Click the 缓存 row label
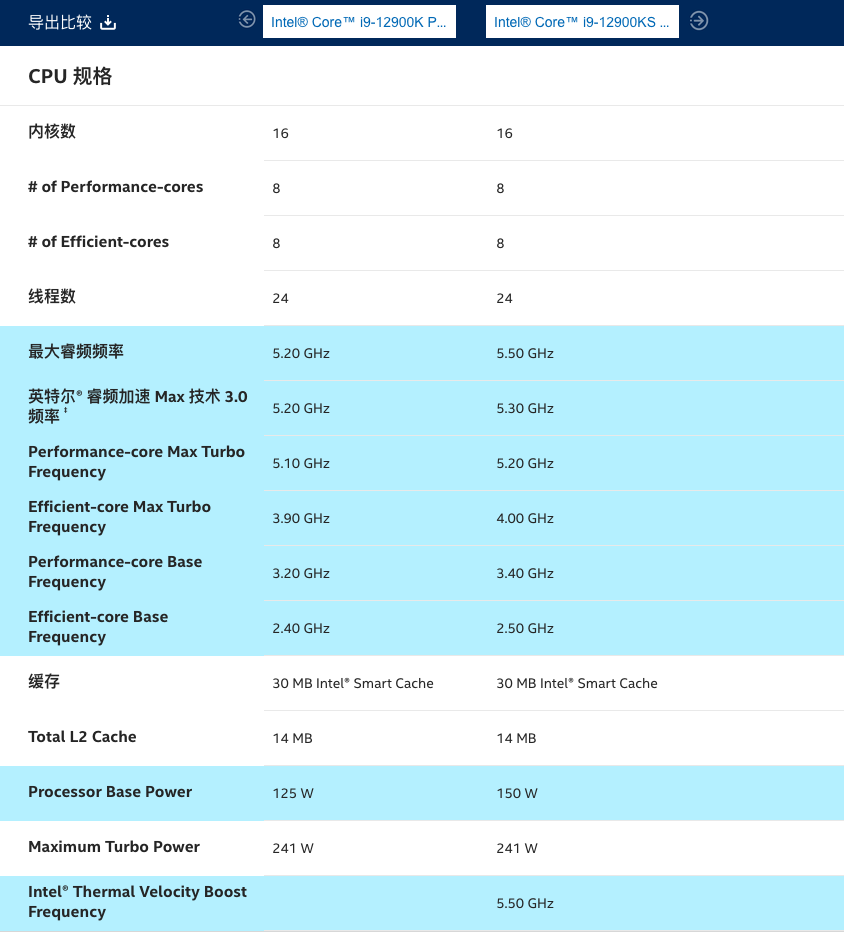Screen dimensions: 844x932 coord(44,681)
